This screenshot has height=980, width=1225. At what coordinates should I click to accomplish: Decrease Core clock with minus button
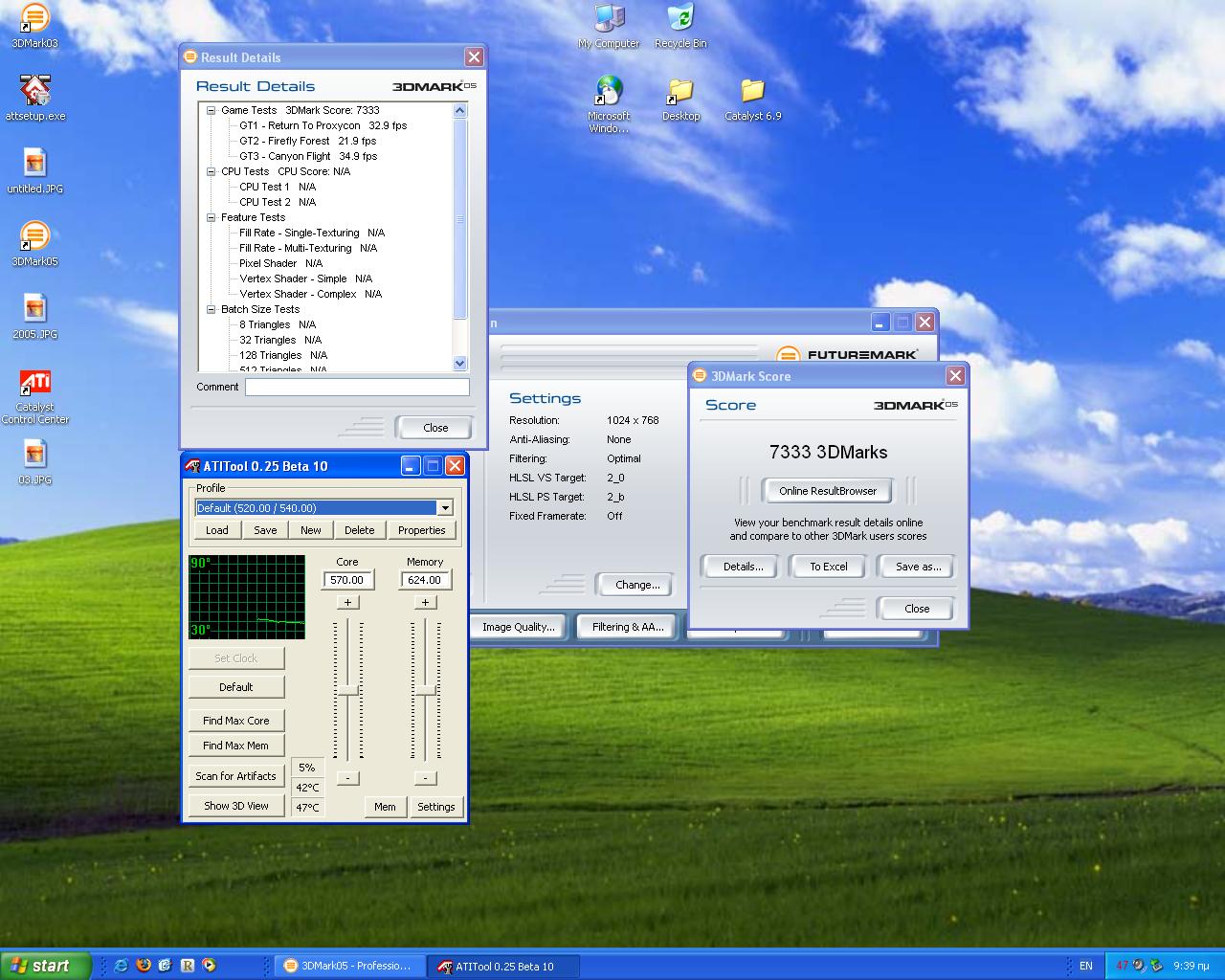click(347, 778)
